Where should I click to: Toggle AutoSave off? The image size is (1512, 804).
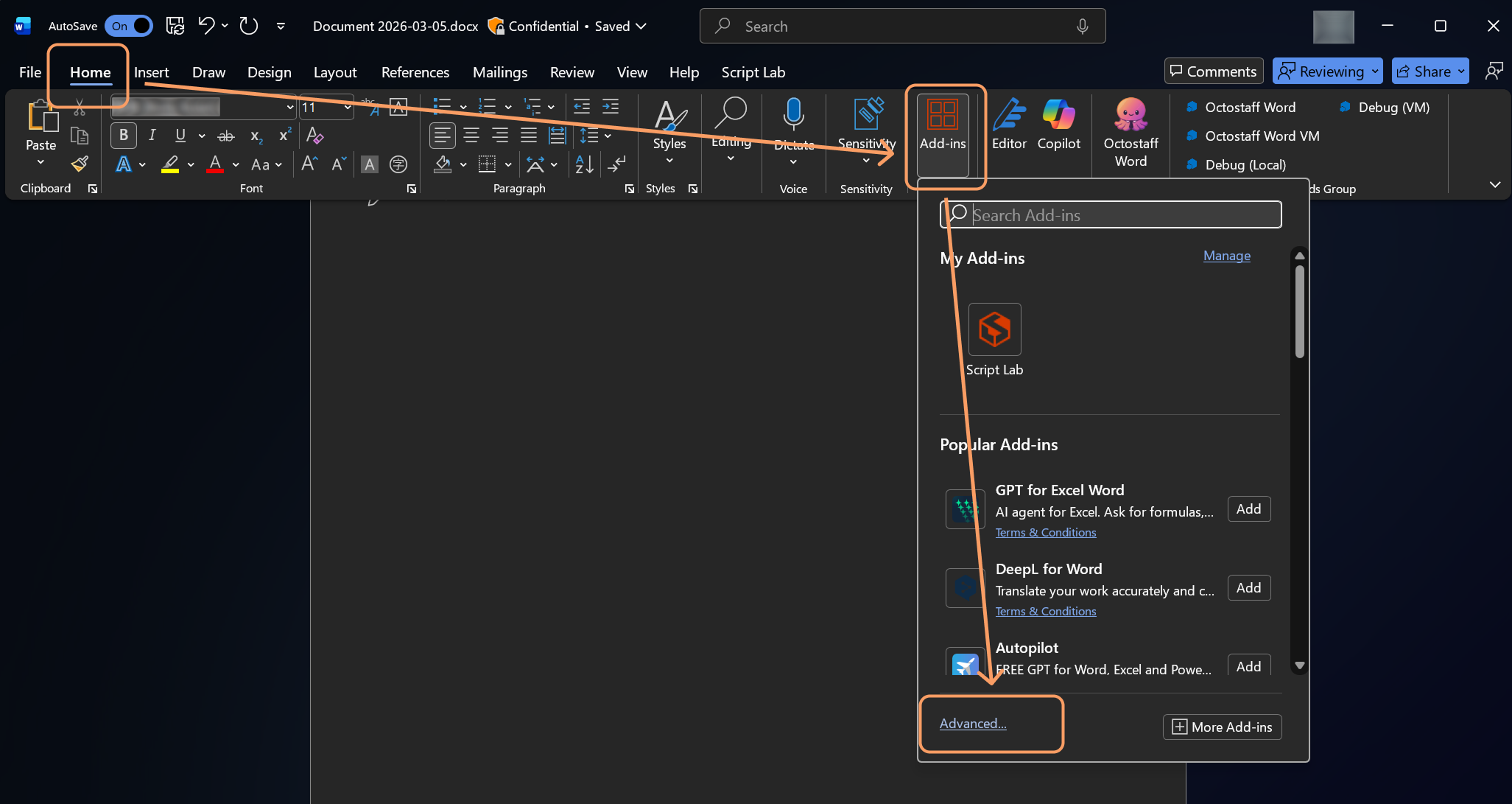pos(129,25)
